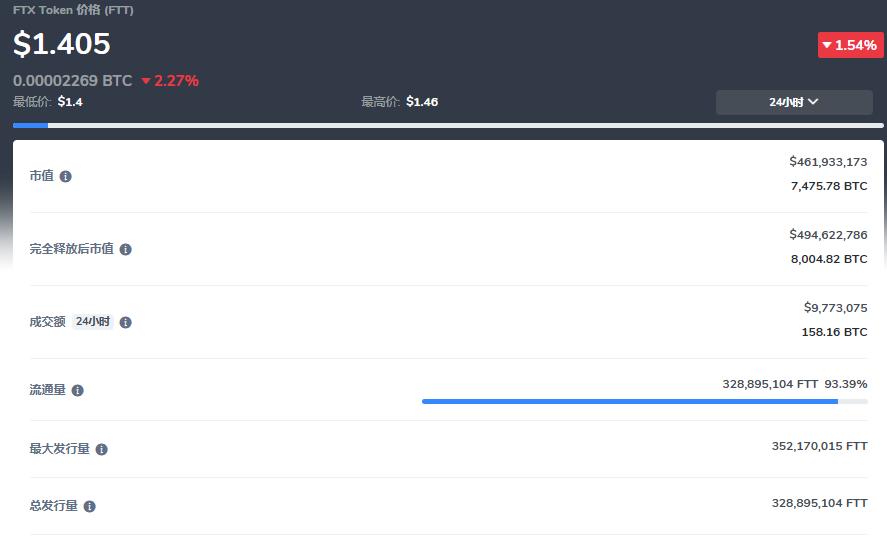887x541 pixels.
Task: Click the FTX Token 价格 (FTT) heading
Action: tap(73, 10)
